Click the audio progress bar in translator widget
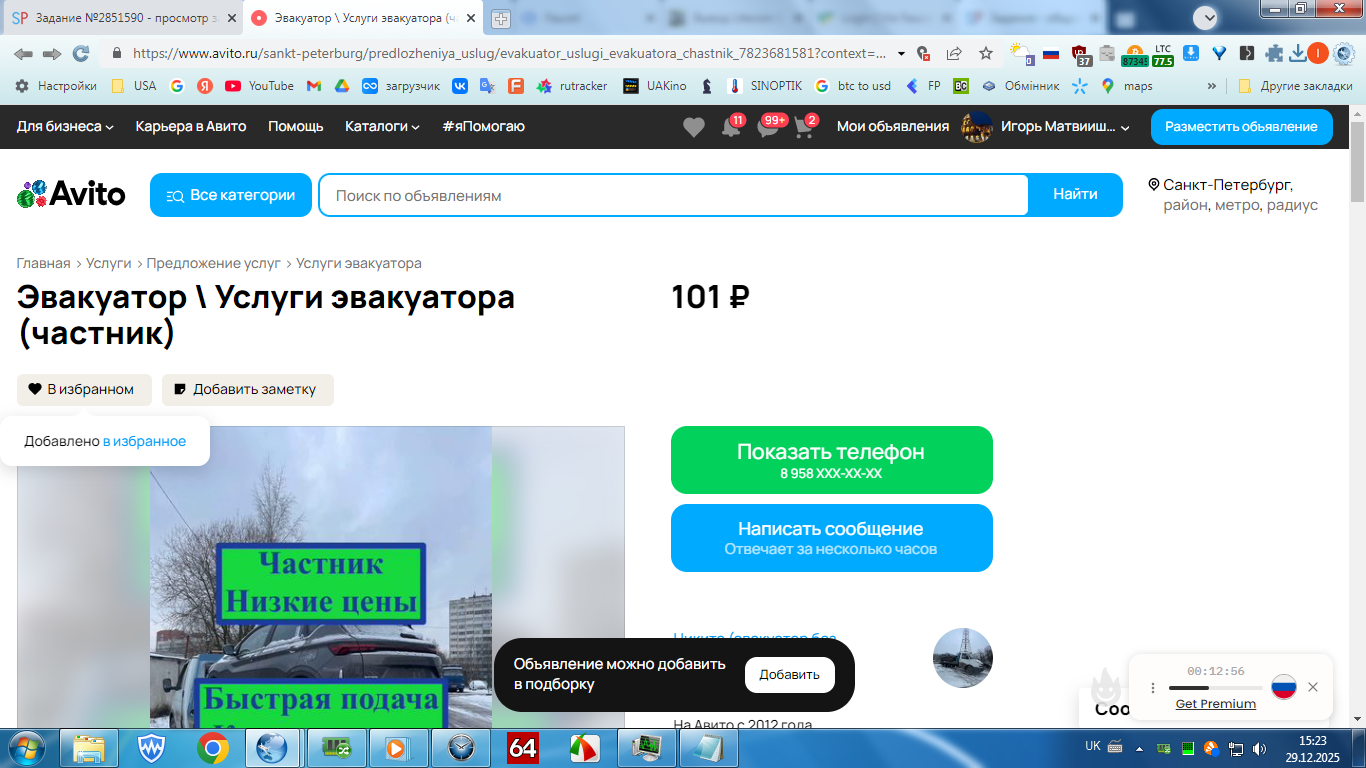The image size is (1366, 768). [x=1216, y=688]
